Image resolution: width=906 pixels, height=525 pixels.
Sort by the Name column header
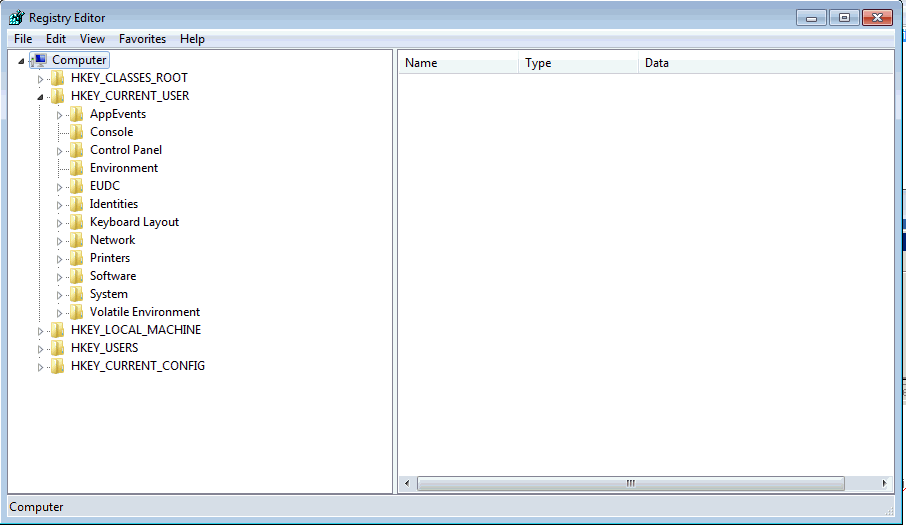(458, 63)
